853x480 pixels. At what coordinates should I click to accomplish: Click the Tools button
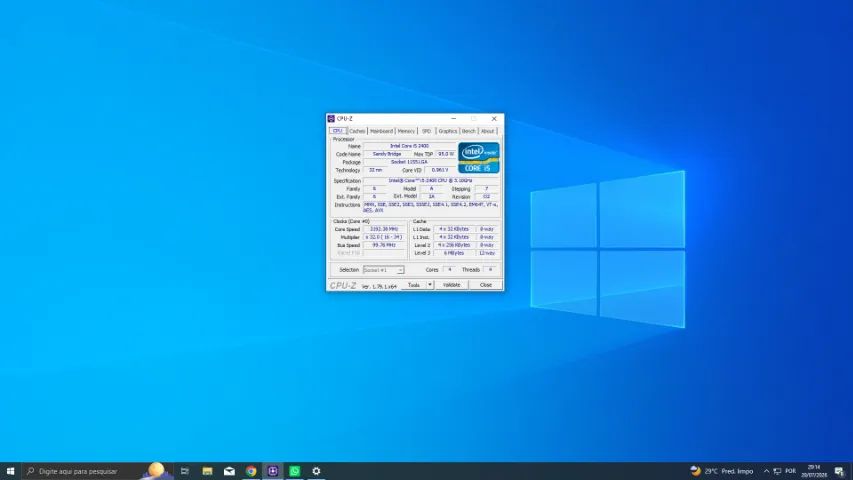[x=414, y=285]
